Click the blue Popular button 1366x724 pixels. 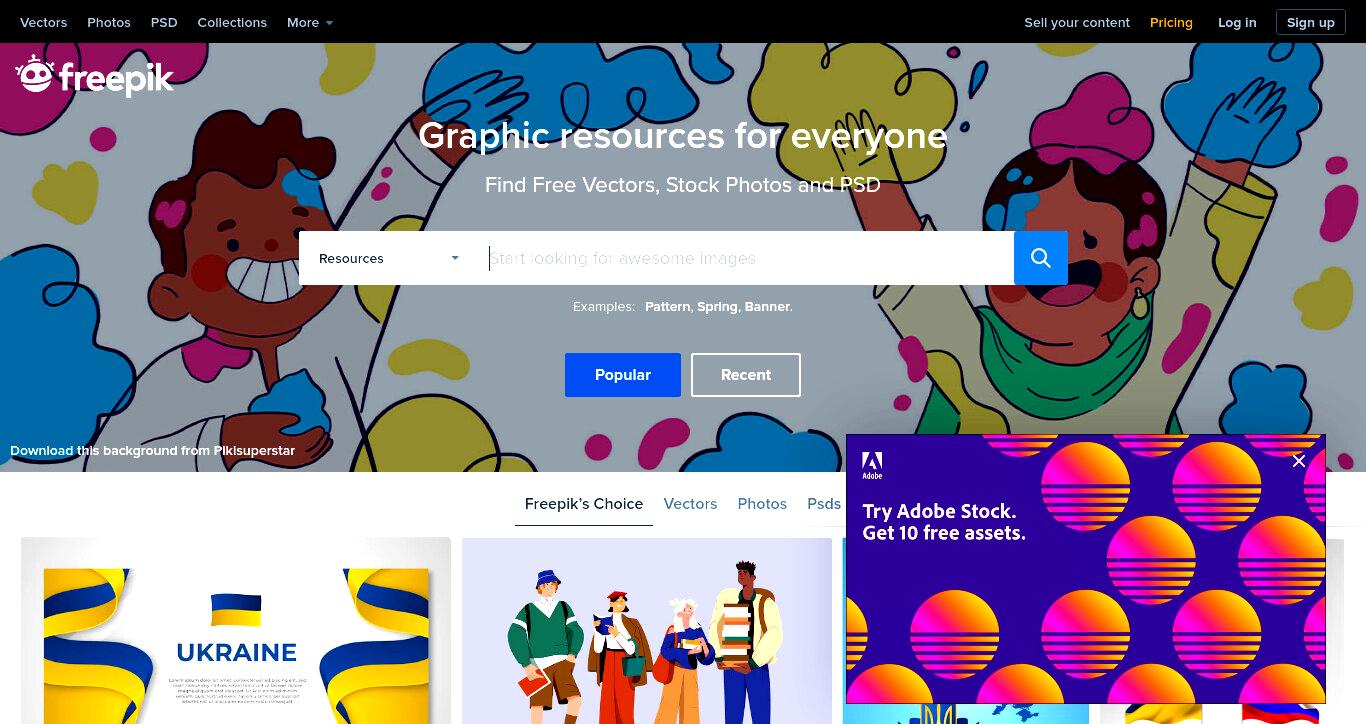click(x=623, y=375)
